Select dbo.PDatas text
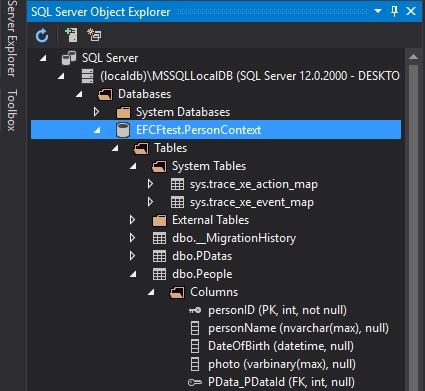Image resolution: width=425 pixels, height=391 pixels. 202,256
